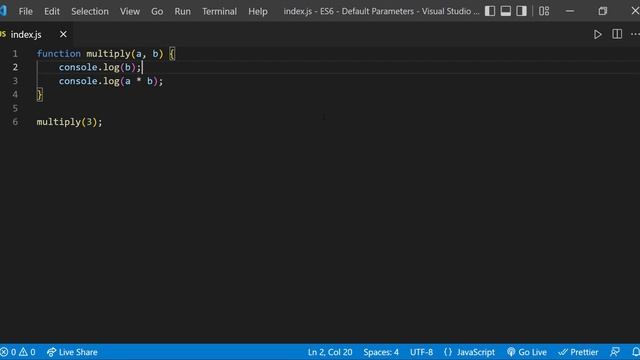Open notifications bell in status bar
The width and height of the screenshot is (640, 360).
(635, 352)
